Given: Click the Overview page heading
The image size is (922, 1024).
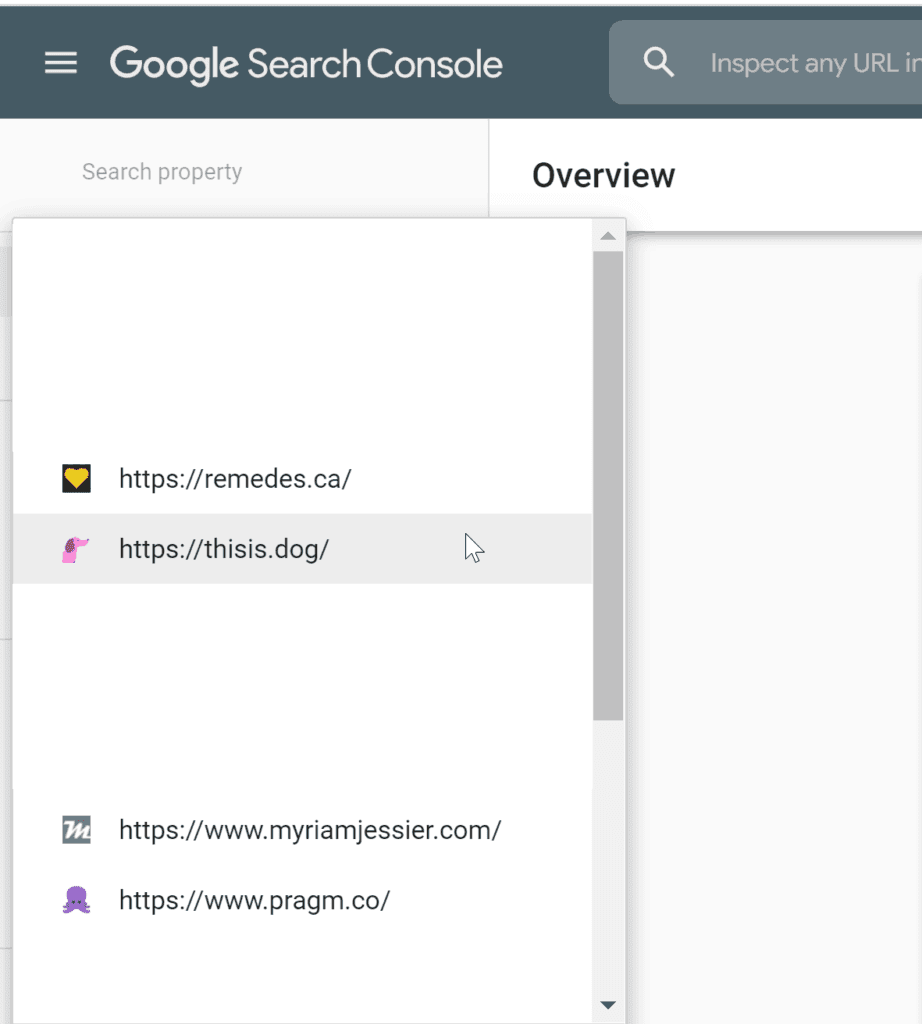Looking at the screenshot, I should click(x=603, y=176).
